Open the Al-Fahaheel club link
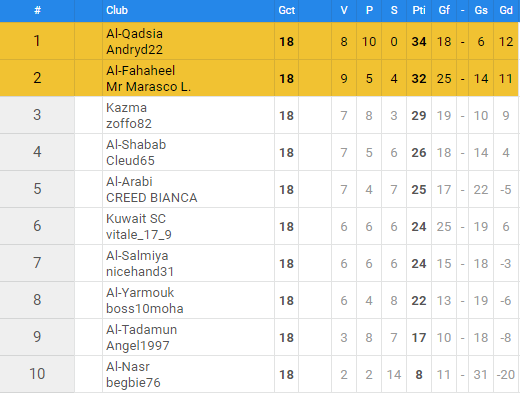 coord(140,71)
